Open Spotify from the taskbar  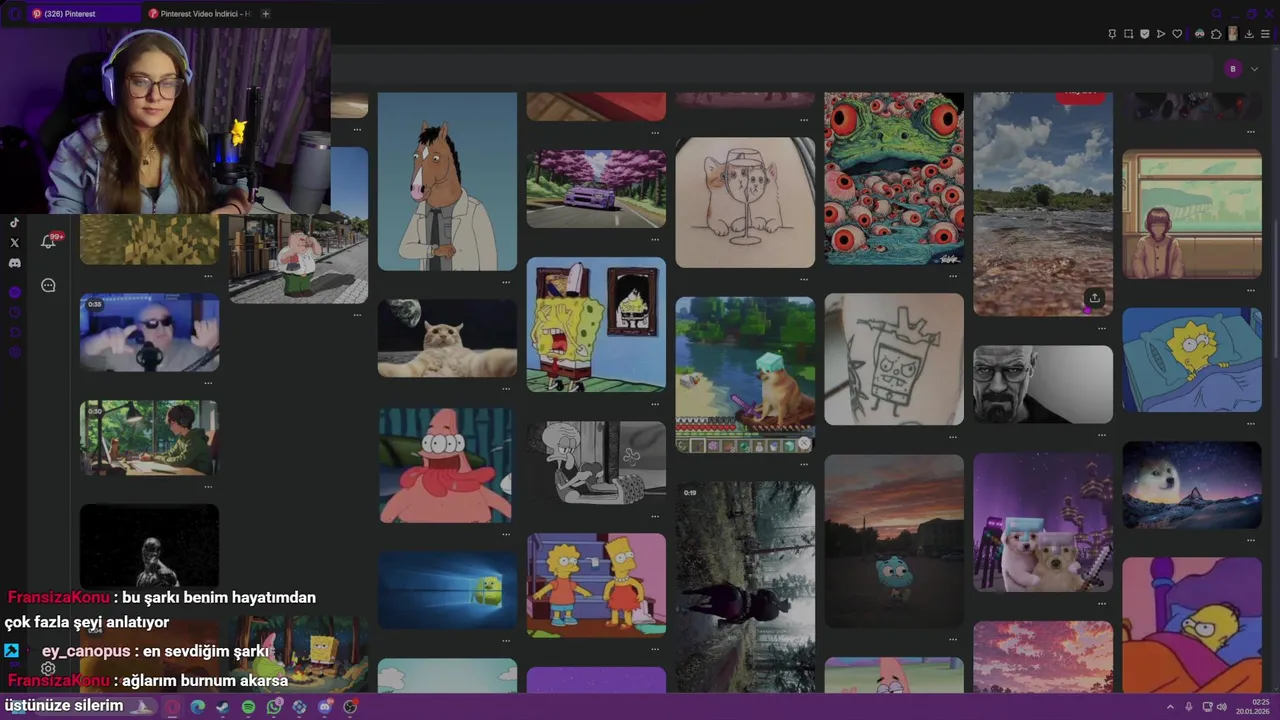[x=248, y=707]
